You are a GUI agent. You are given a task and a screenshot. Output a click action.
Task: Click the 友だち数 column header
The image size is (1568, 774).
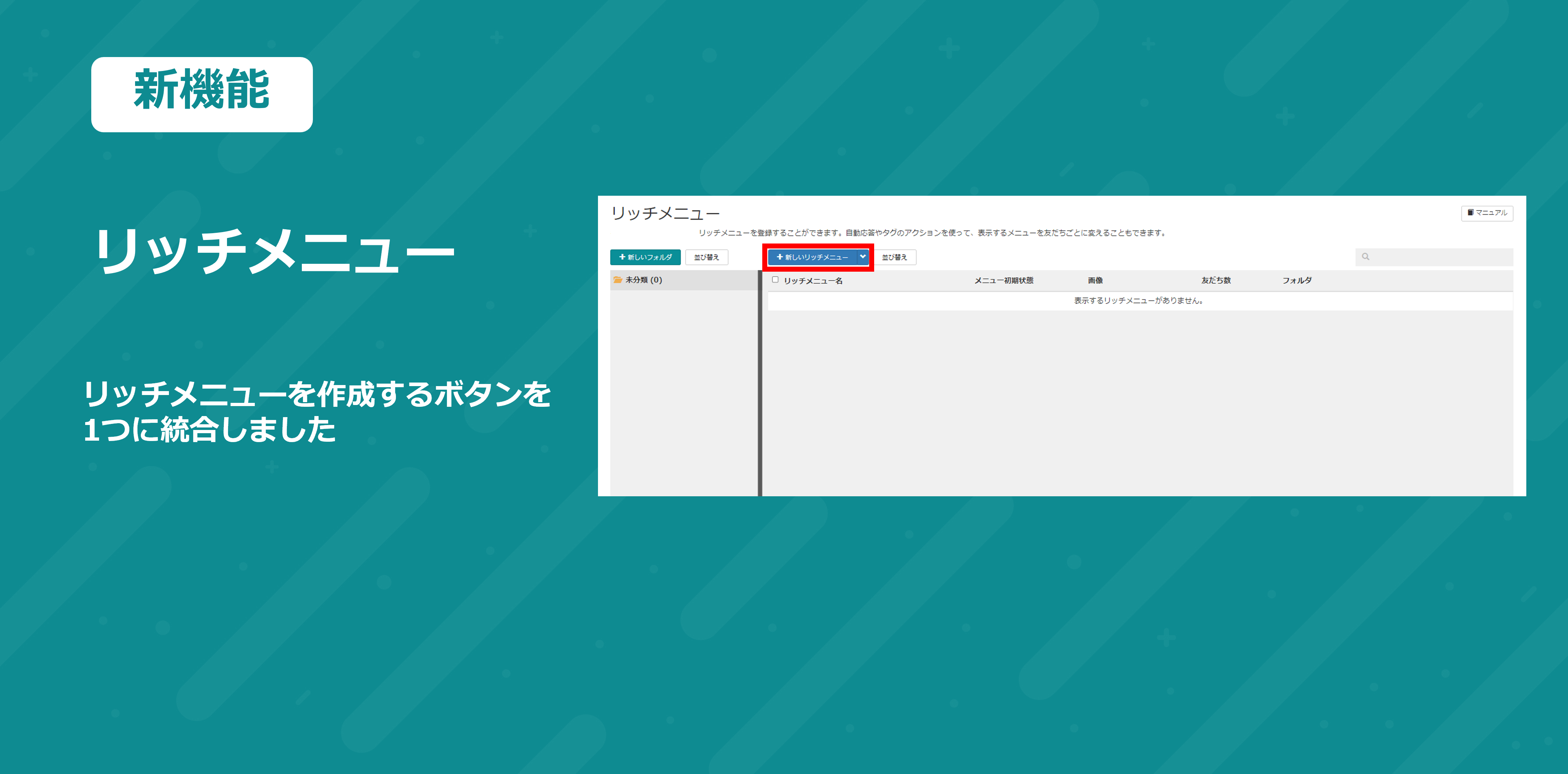point(1216,281)
